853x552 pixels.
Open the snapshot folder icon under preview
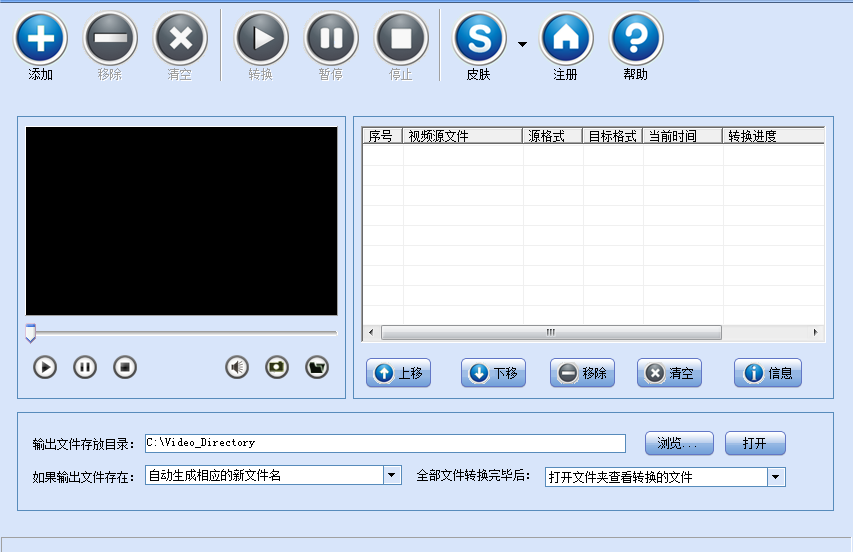[x=317, y=368]
